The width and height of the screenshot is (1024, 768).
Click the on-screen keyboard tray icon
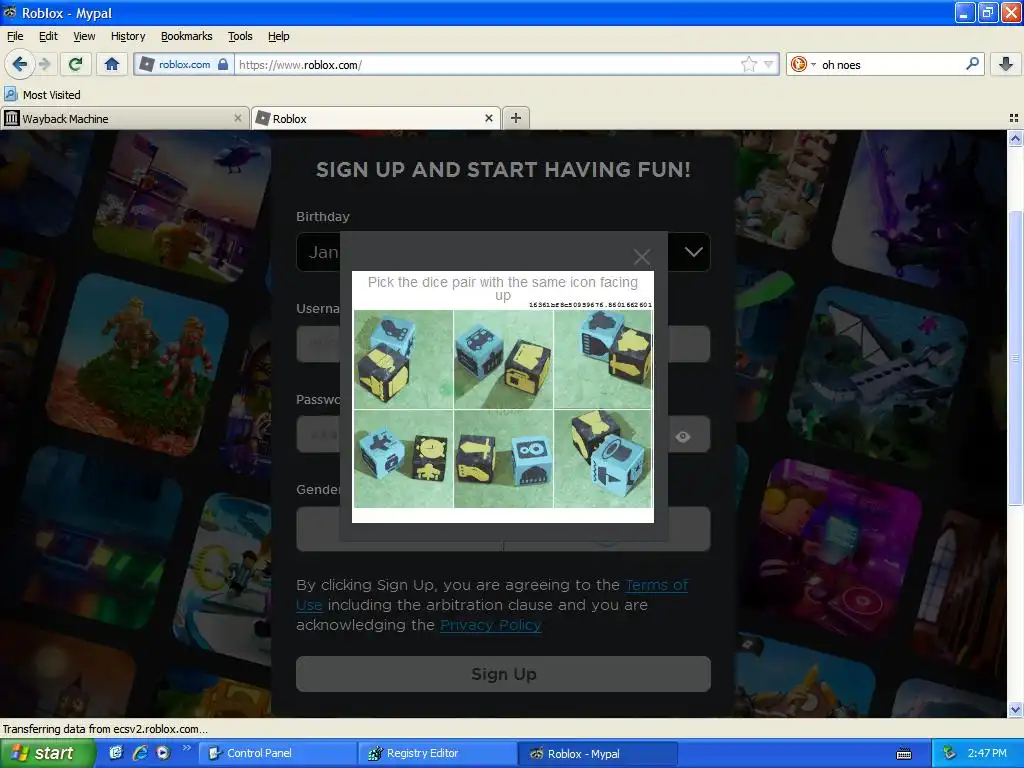(904, 754)
